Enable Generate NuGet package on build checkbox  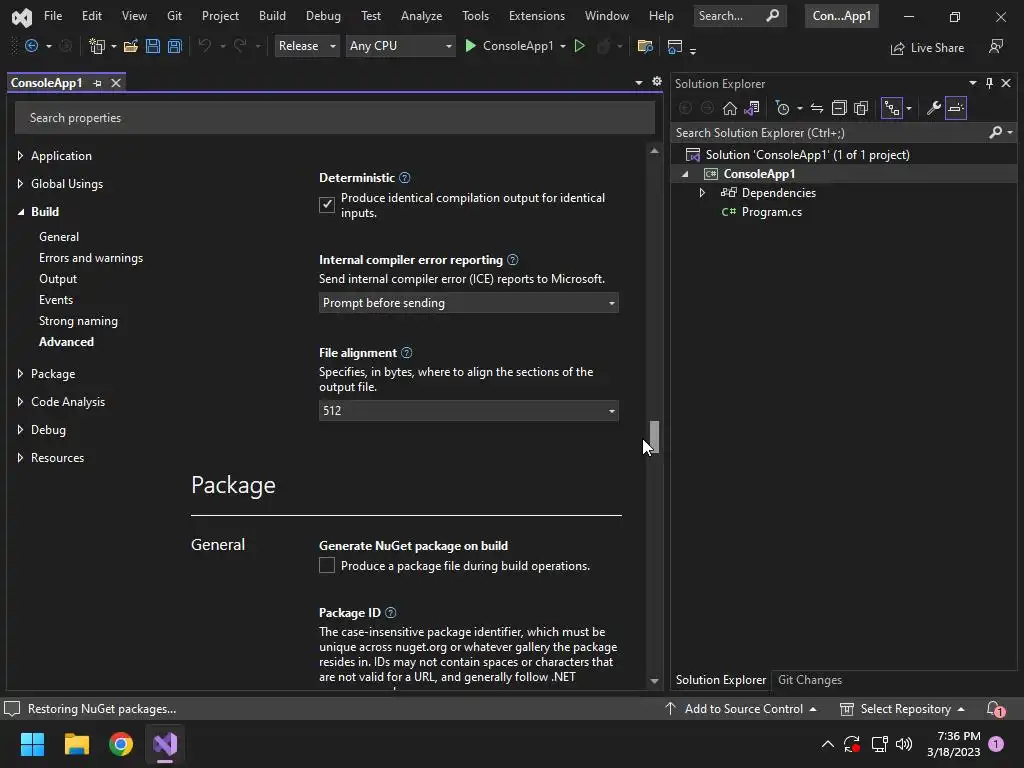(327, 566)
